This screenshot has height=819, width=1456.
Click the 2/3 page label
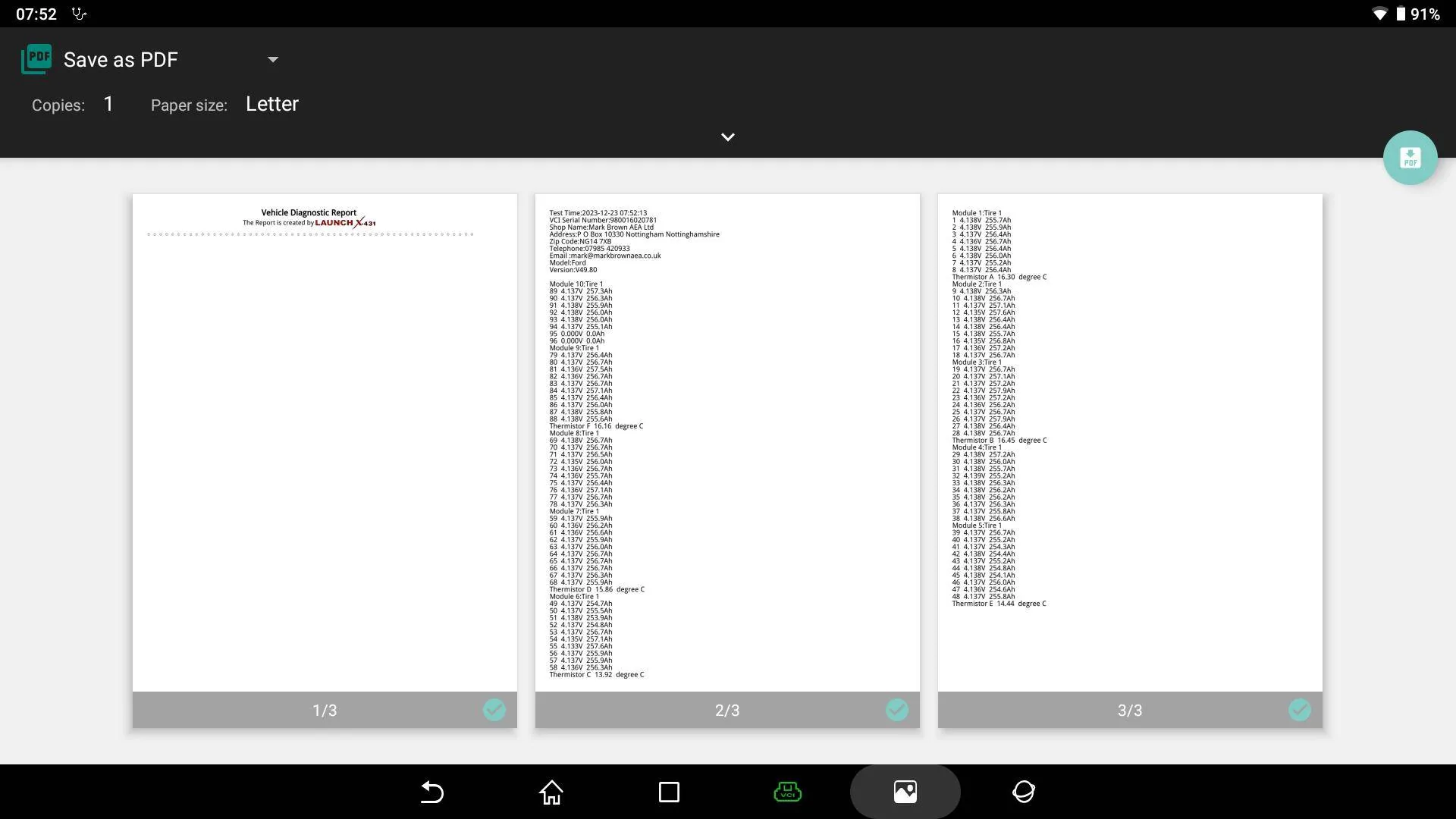coord(727,711)
